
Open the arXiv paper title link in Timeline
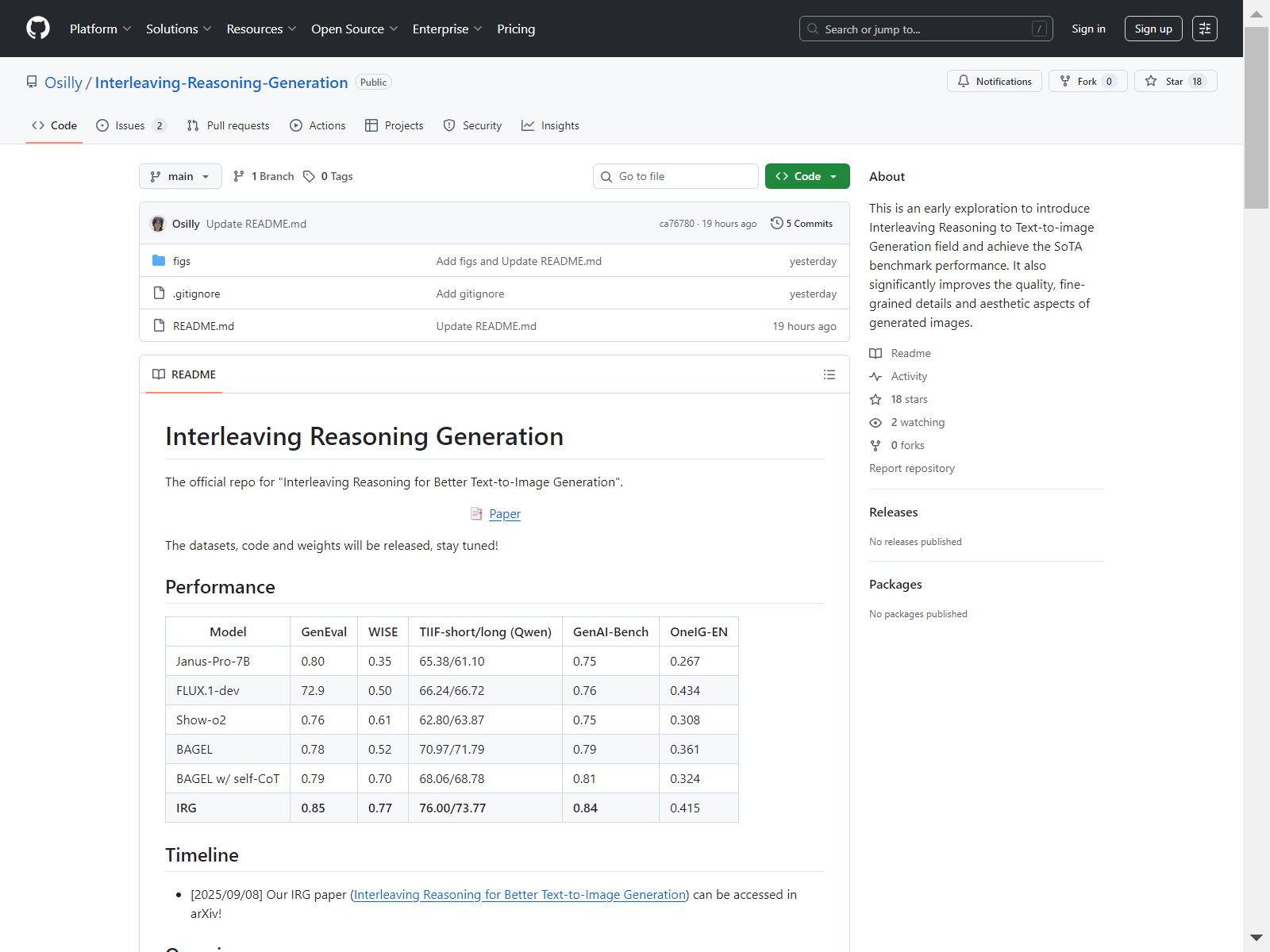pyautogui.click(x=520, y=895)
